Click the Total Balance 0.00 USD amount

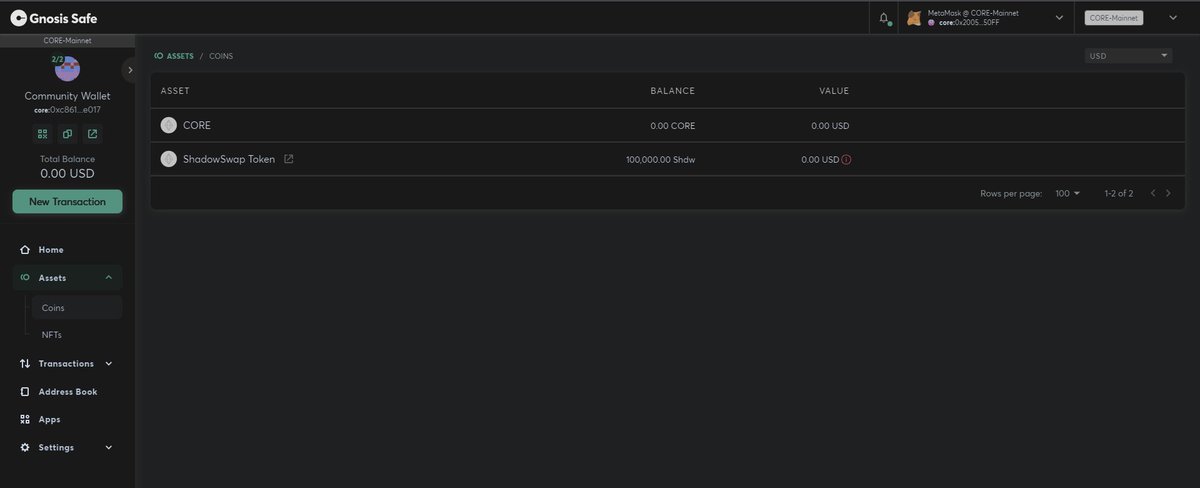point(67,174)
